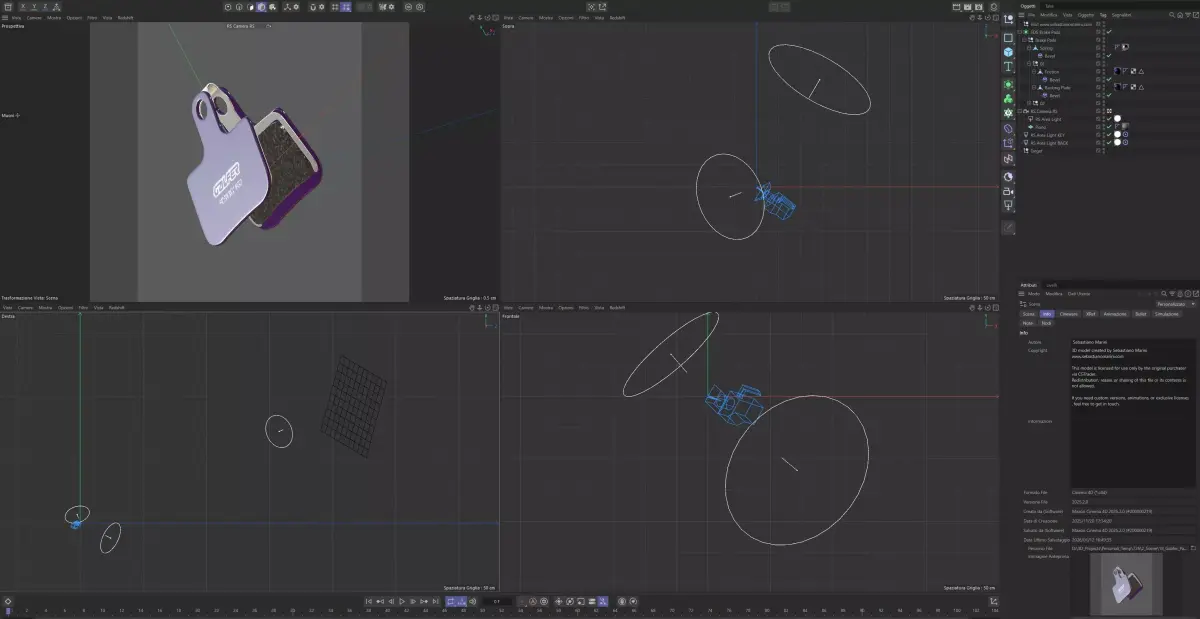Click the RS Camera RS camera icon

[1025, 111]
